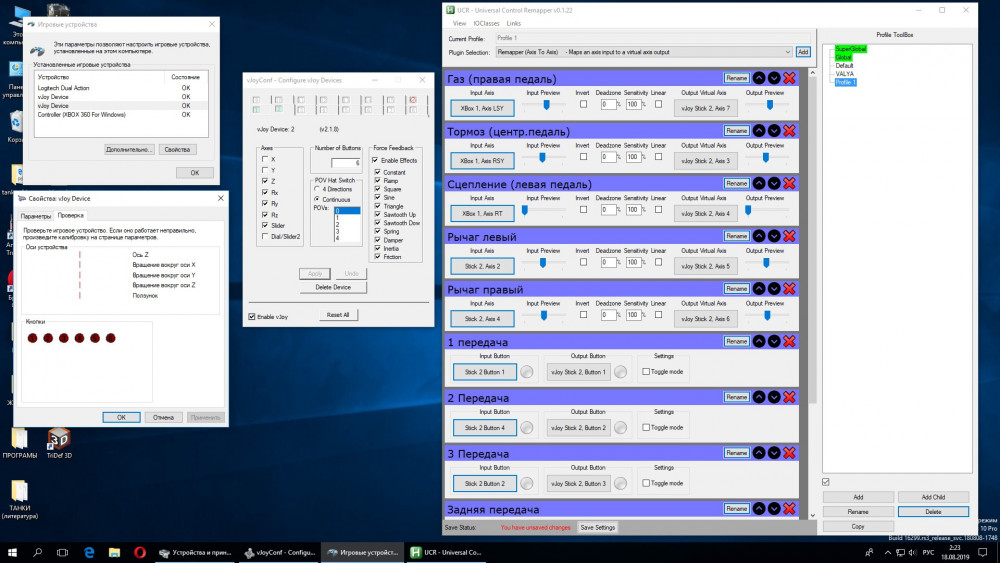The height and width of the screenshot is (563, 1000).
Task: Toggle the Enable vJoy checkbox
Action: (x=253, y=317)
